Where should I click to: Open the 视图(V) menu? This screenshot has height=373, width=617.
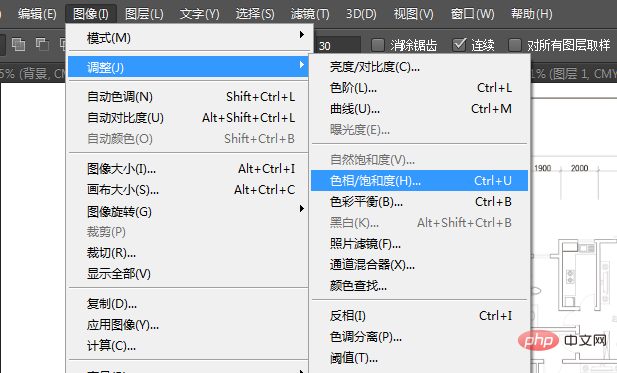(x=414, y=14)
